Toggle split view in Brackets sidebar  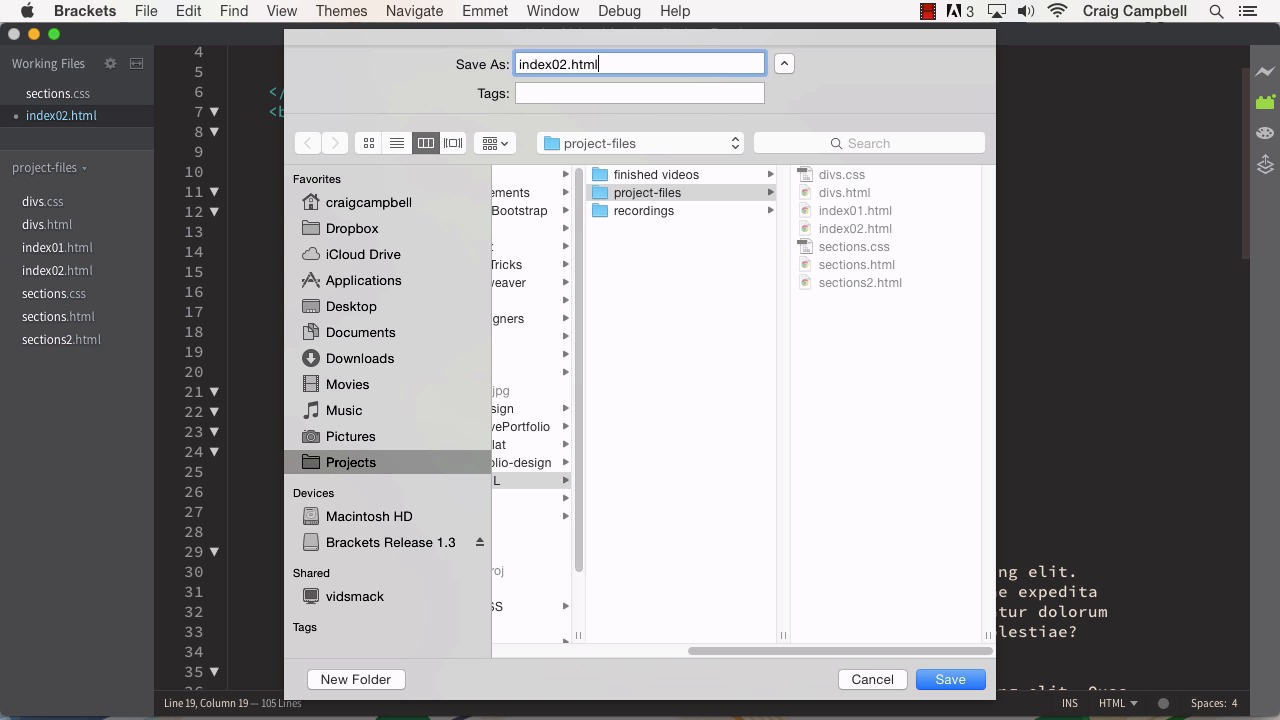(x=137, y=63)
